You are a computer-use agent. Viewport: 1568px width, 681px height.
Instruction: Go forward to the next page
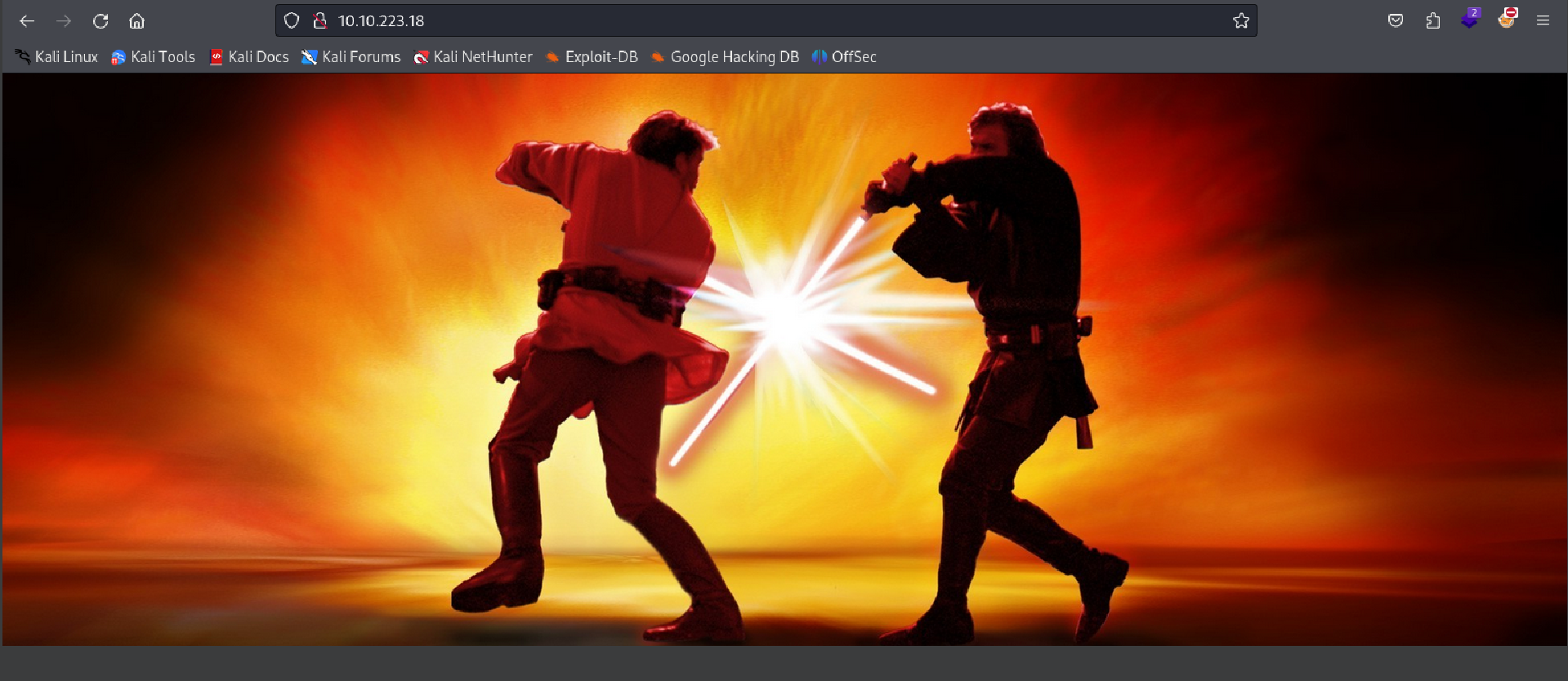pyautogui.click(x=64, y=21)
